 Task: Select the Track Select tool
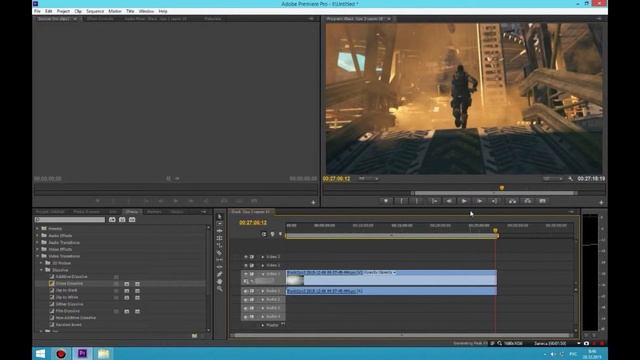[220, 224]
